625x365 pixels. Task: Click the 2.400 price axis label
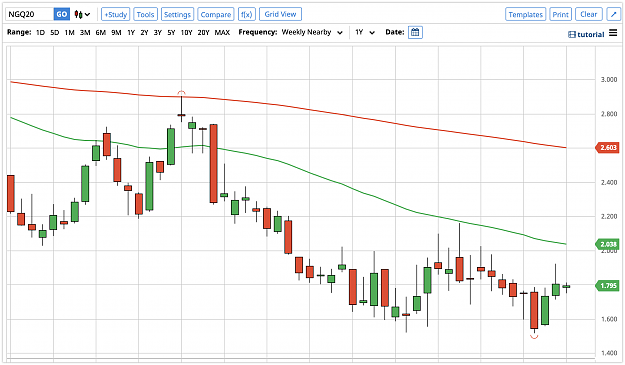[x=609, y=182]
